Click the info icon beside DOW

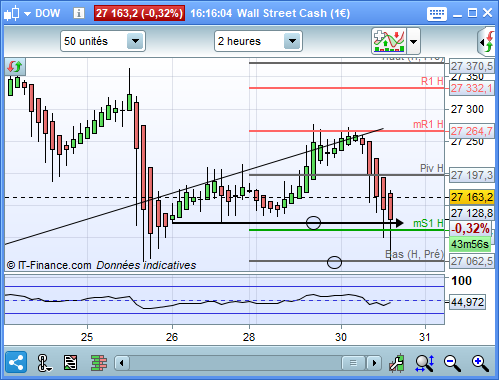tap(79, 13)
